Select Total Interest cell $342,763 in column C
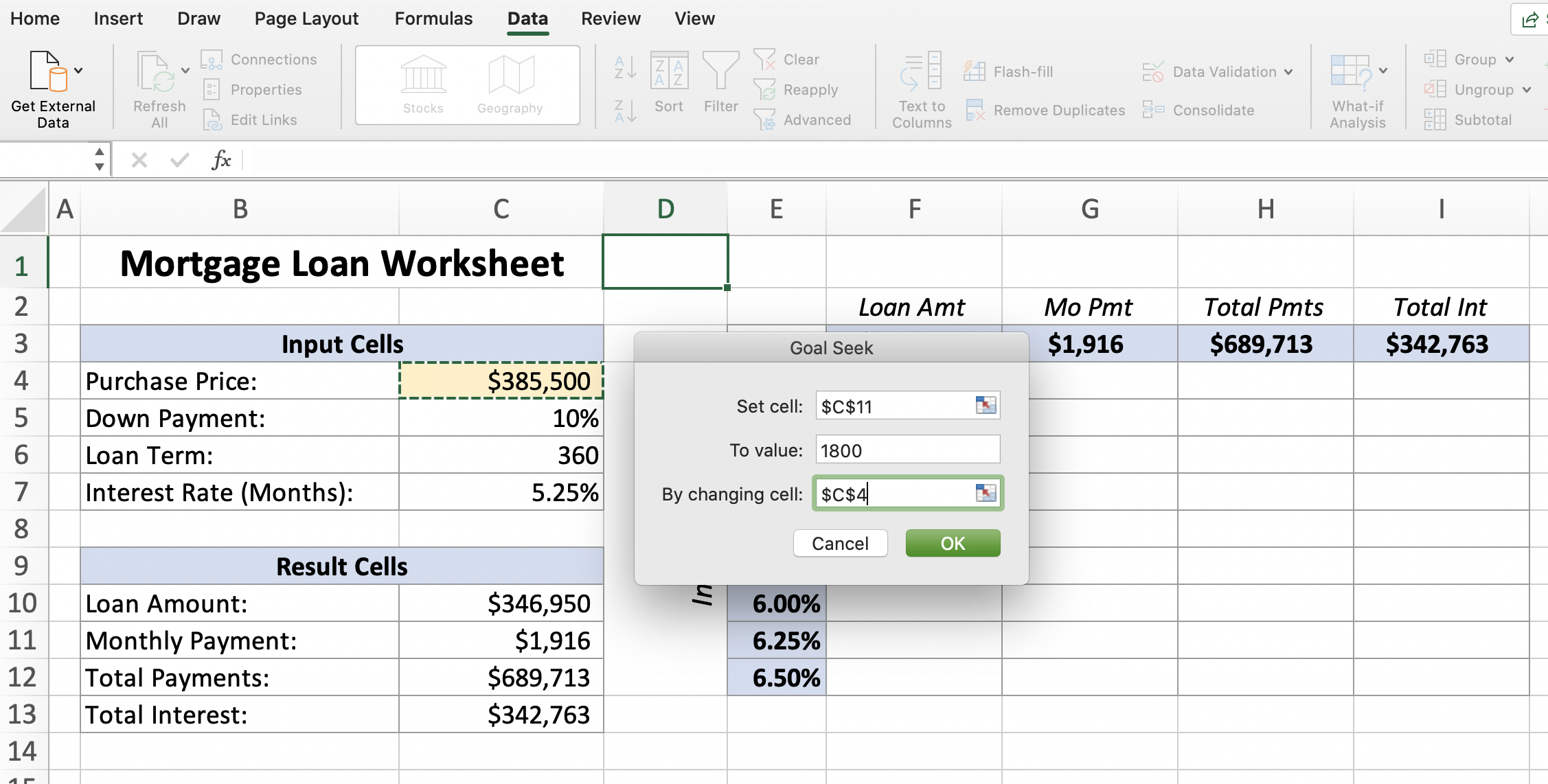The image size is (1548, 784). pyautogui.click(x=501, y=714)
